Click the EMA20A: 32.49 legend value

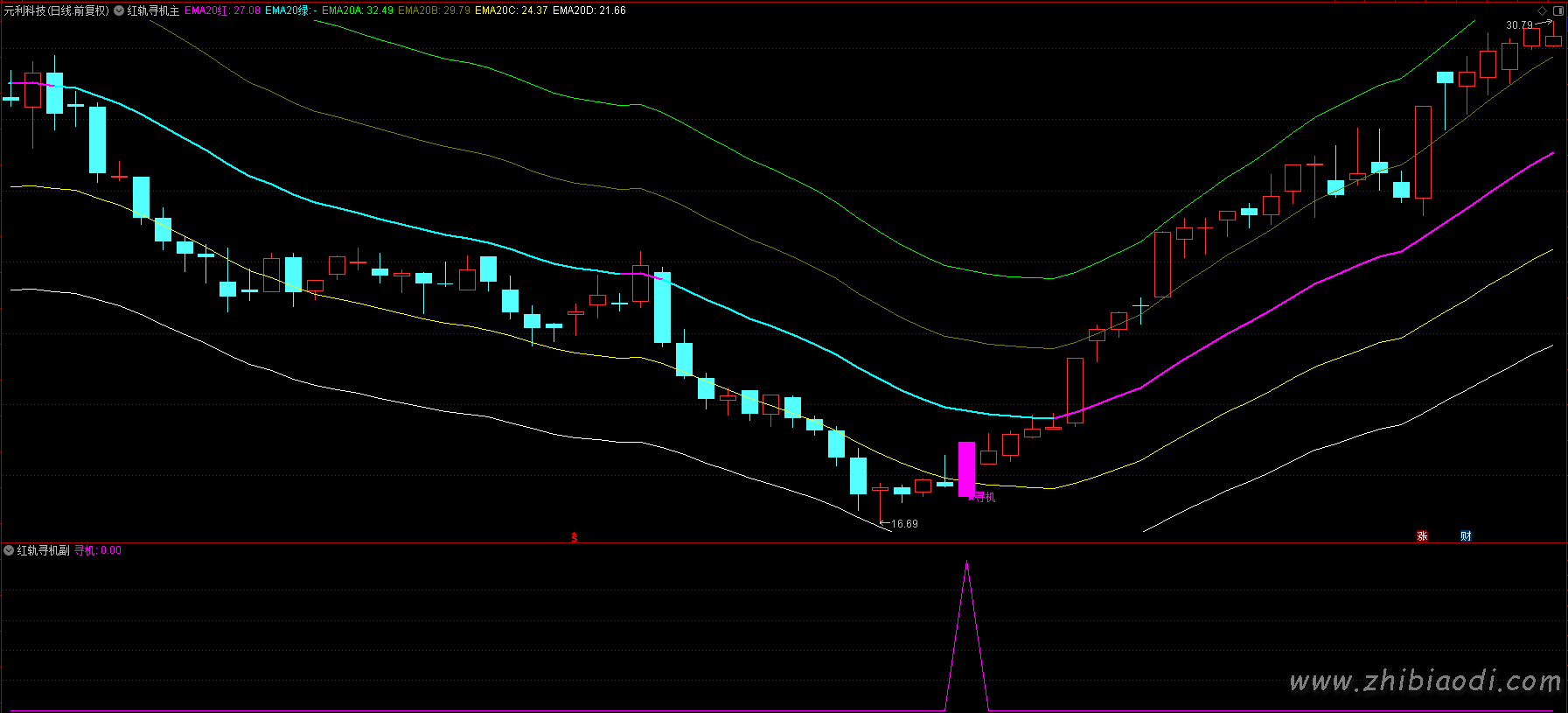[358, 11]
